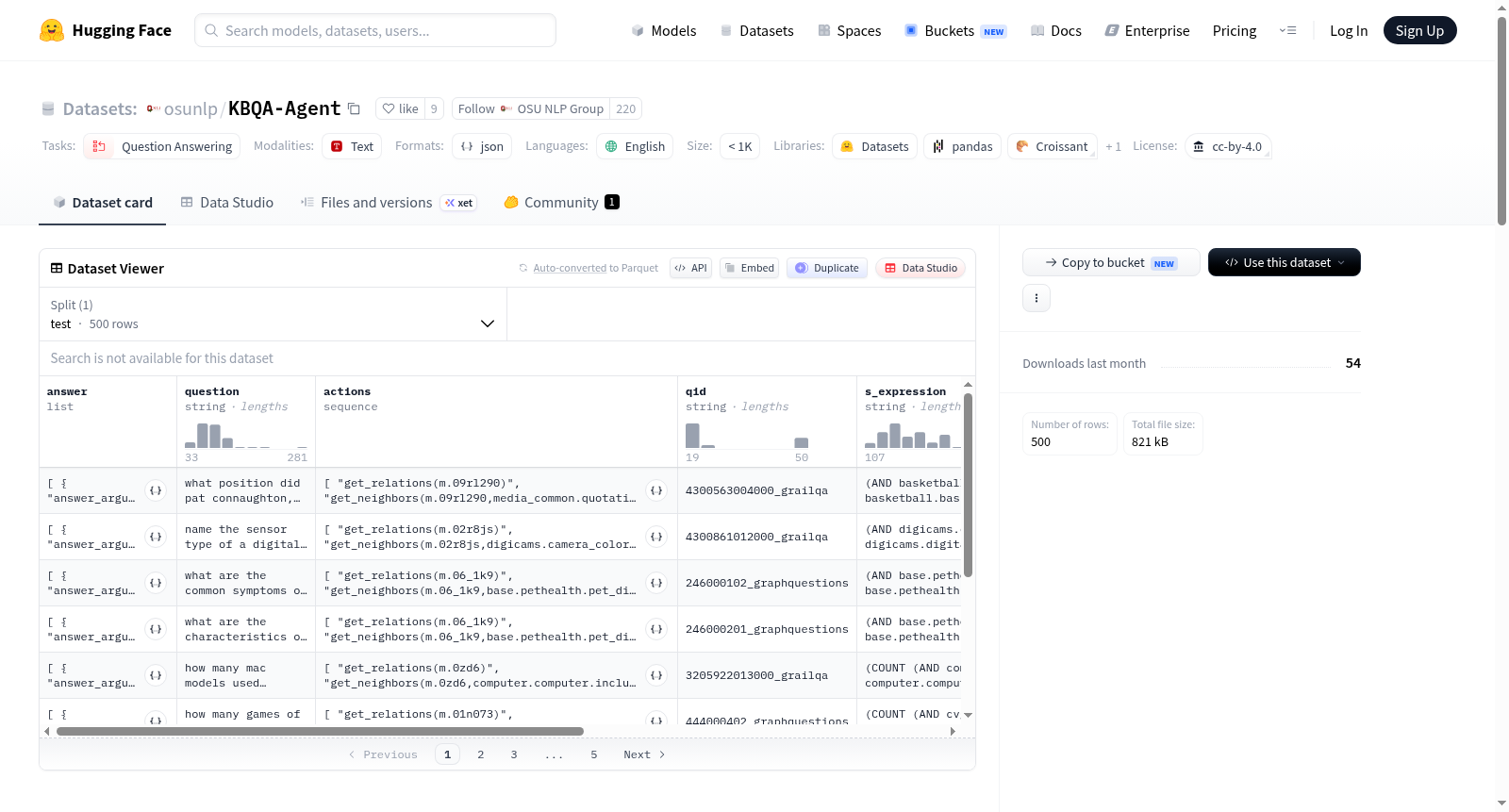Click the search models, datasets, users field
Screen dimensions: 1509x812
tap(375, 30)
